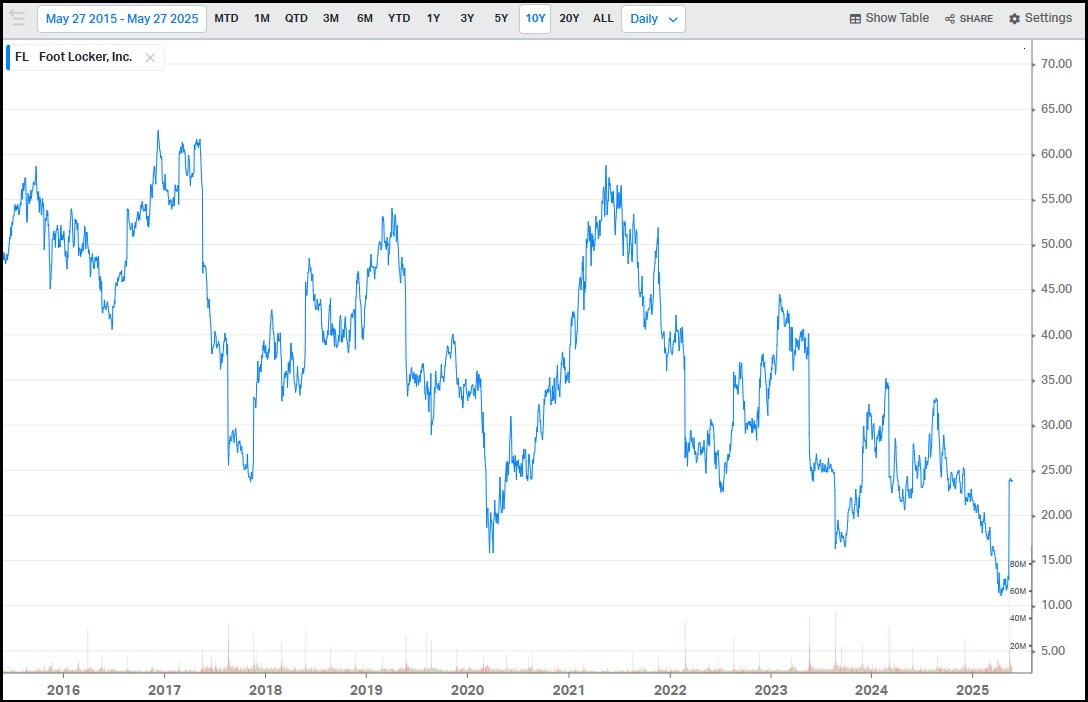Click the 2025 x-axis label

click(x=973, y=690)
